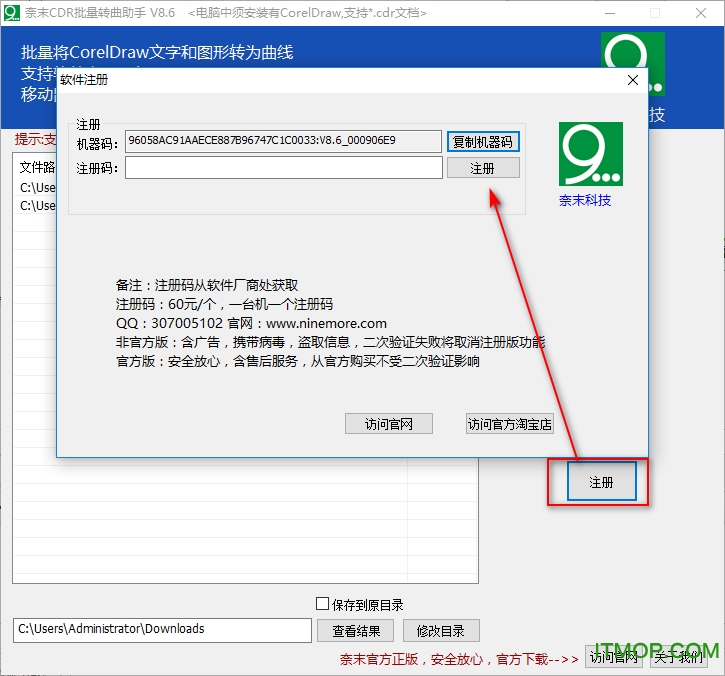Click the 奈末科技 link under the dialog logo
The image size is (725, 676).
[x=585, y=200]
